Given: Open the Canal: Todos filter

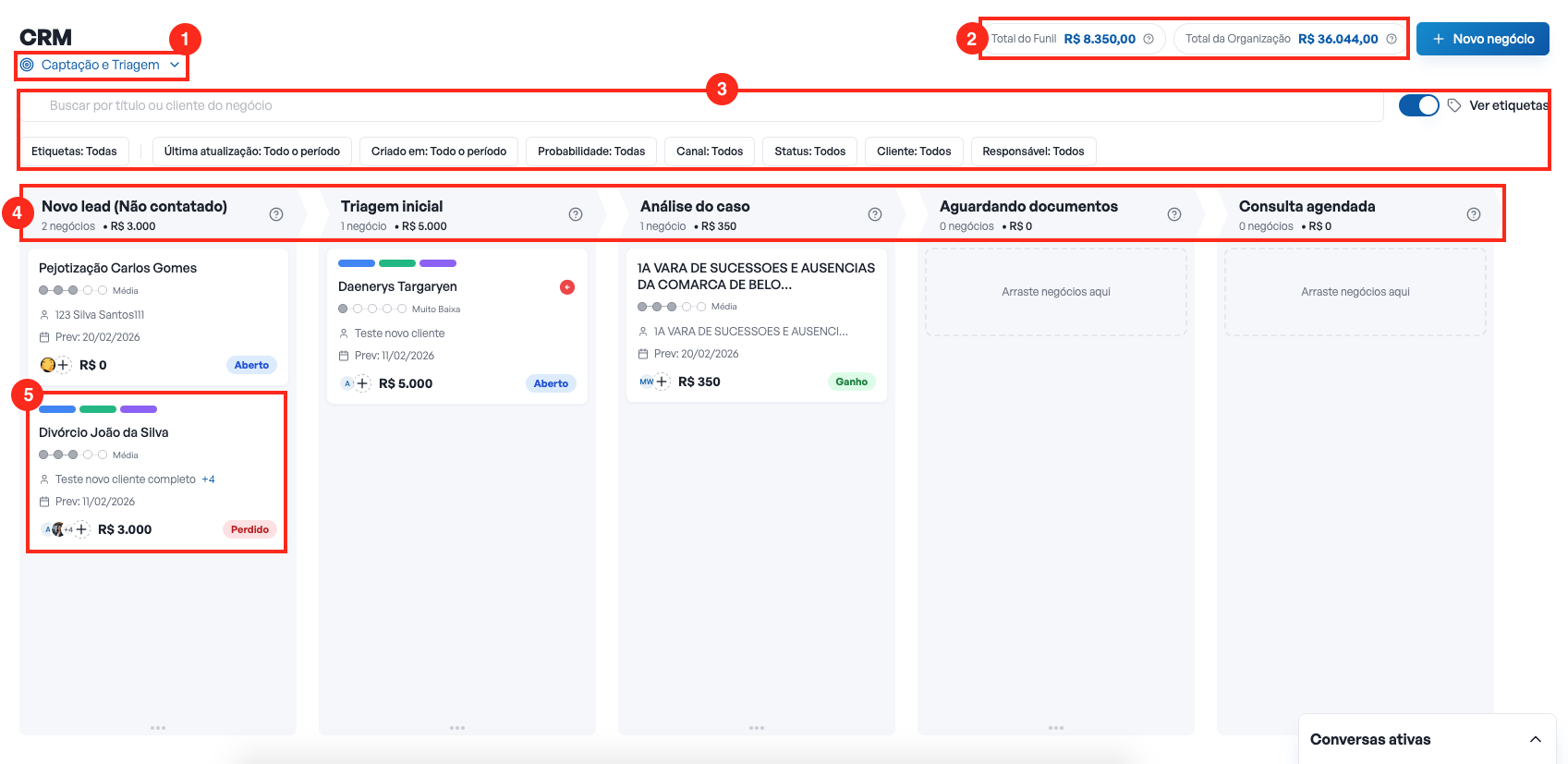Looking at the screenshot, I should click(x=710, y=152).
